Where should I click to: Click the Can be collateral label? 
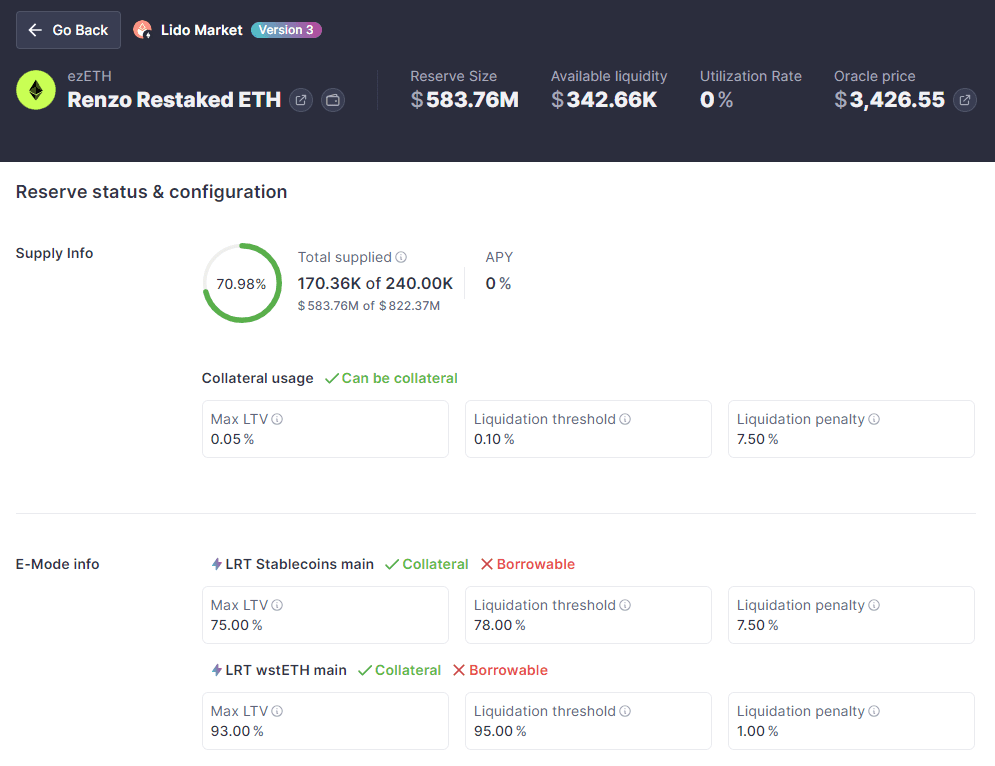[399, 378]
